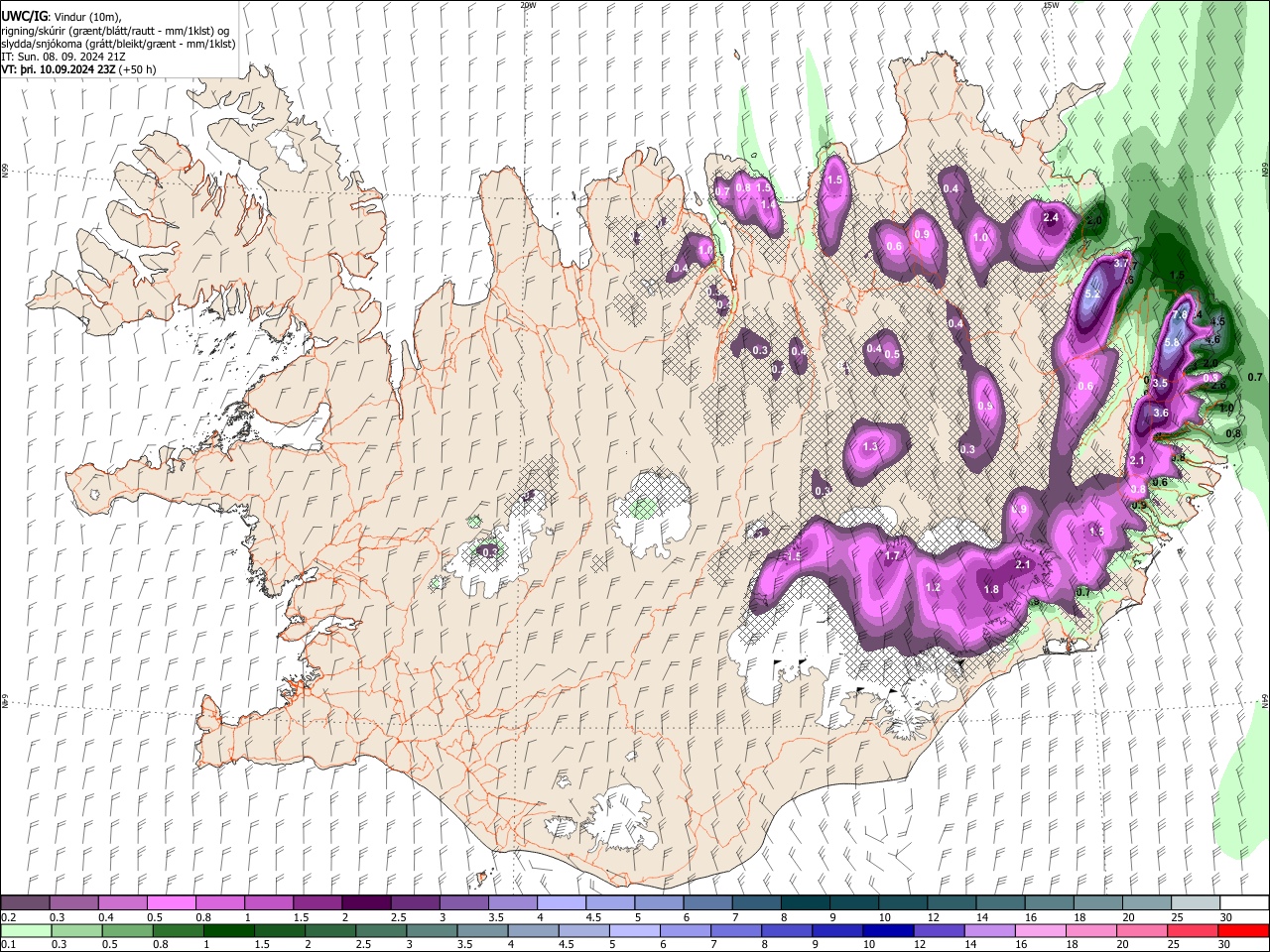Click the bright red 30 swatch in rain scale
This screenshot has height=952, width=1270.
tap(1241, 930)
